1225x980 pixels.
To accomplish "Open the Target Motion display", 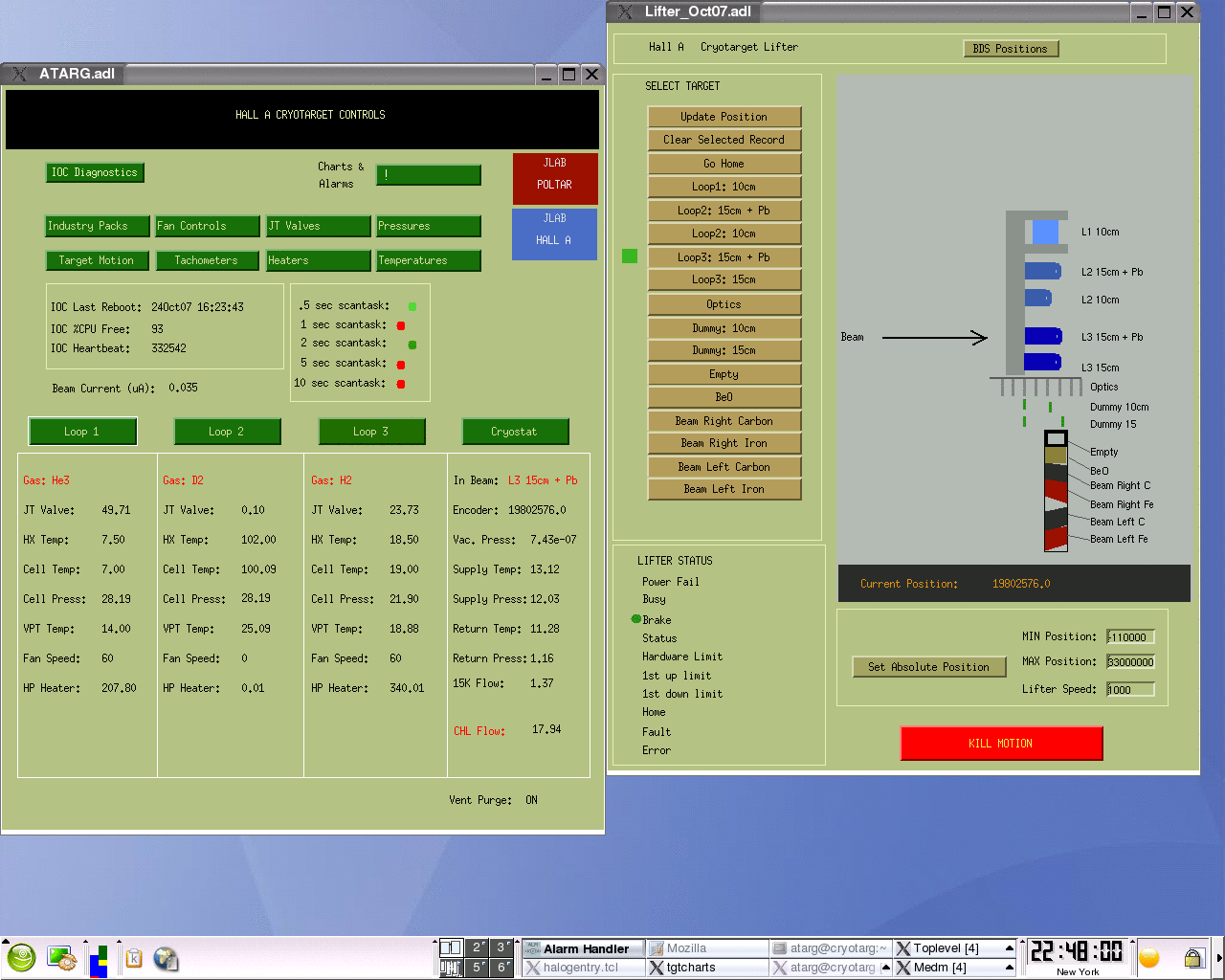I will pos(98,260).
